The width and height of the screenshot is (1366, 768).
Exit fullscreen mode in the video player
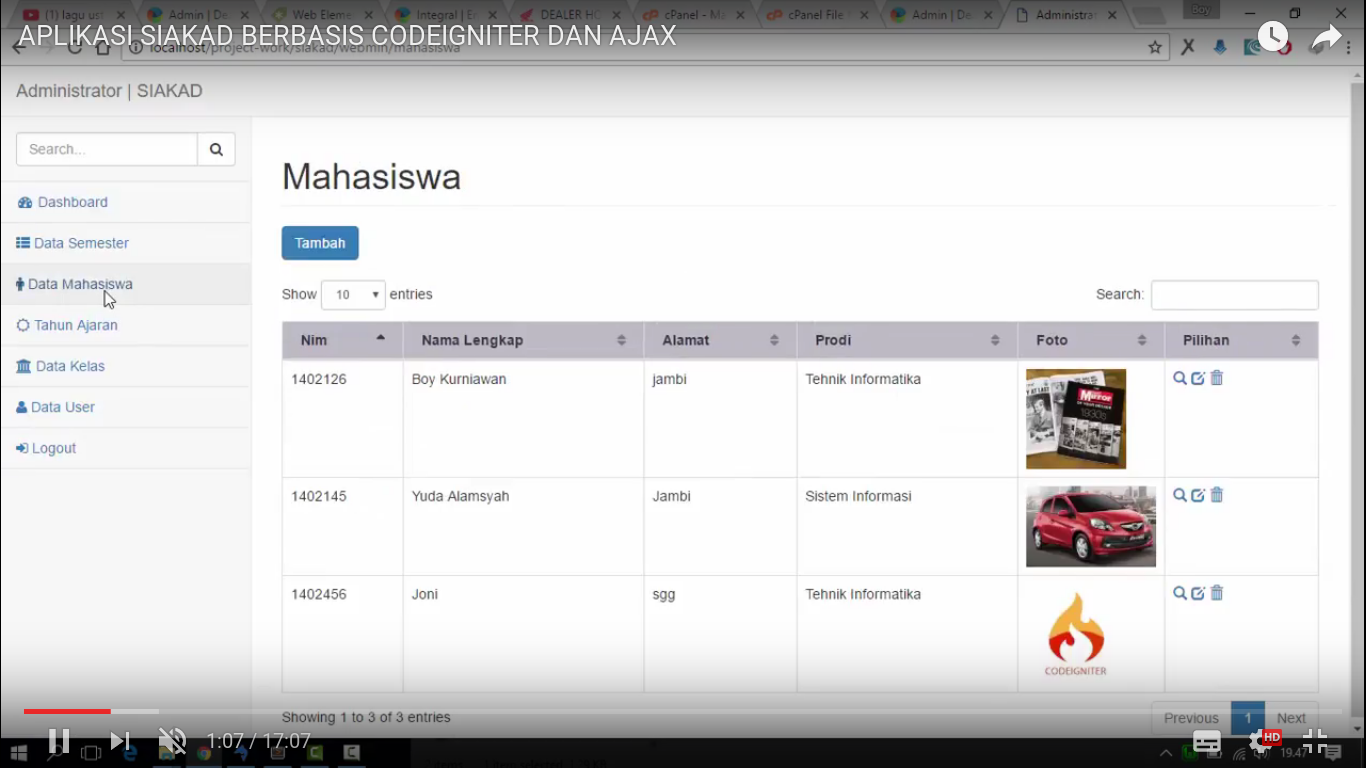click(1315, 741)
